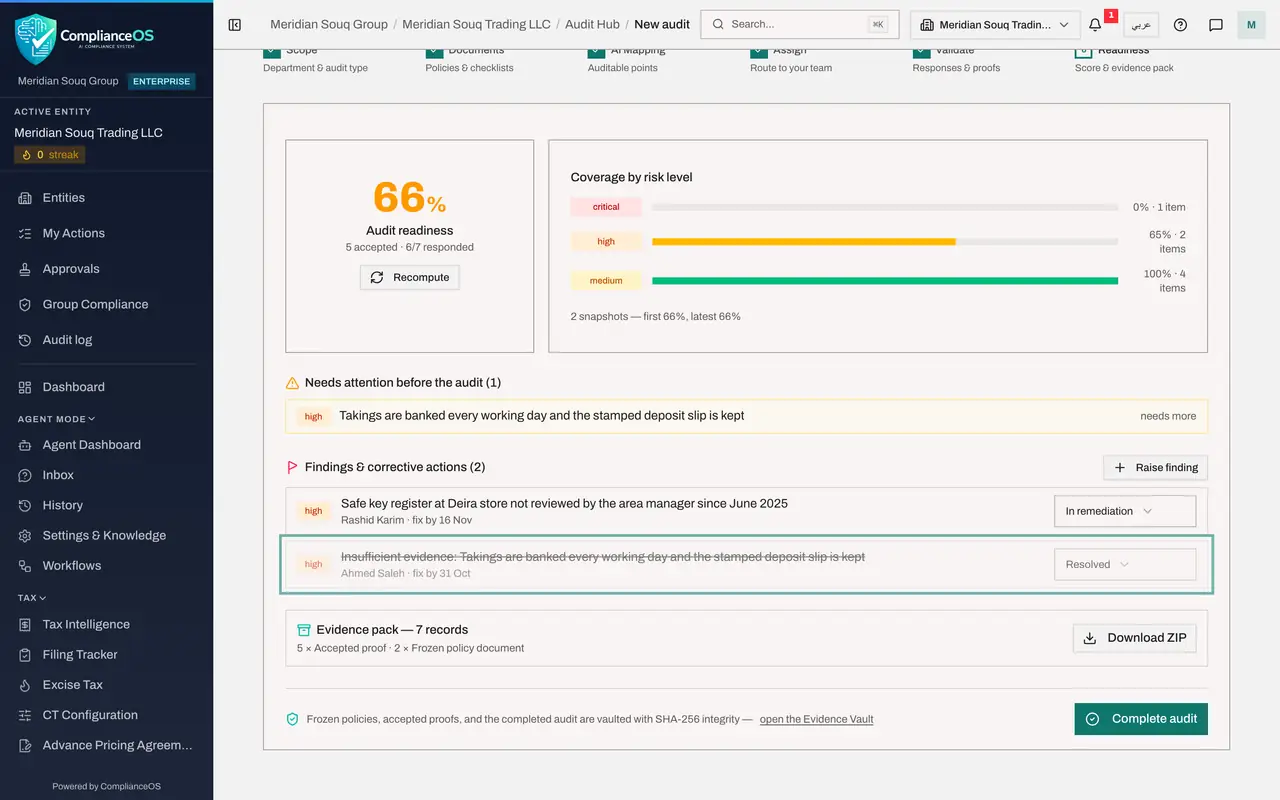Open the chat feedback icon
The height and width of the screenshot is (800, 1280).
pyautogui.click(x=1216, y=24)
